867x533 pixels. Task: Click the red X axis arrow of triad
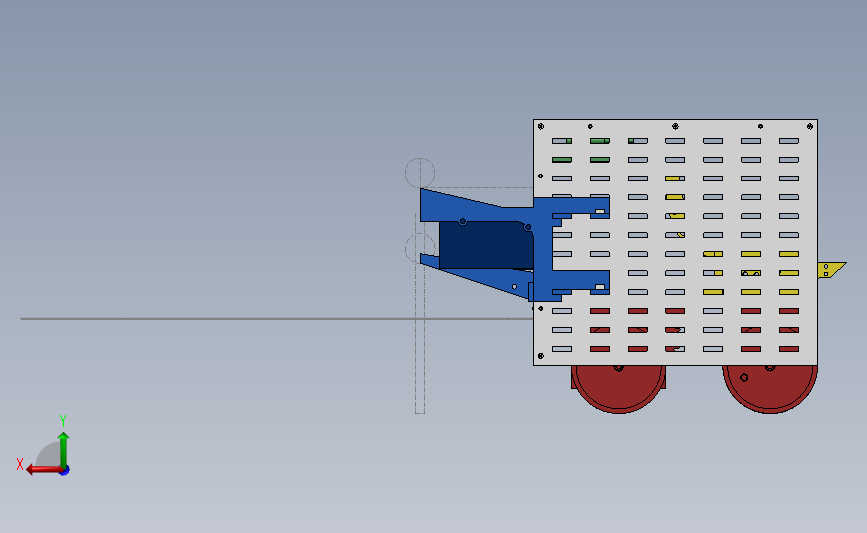pos(43,469)
